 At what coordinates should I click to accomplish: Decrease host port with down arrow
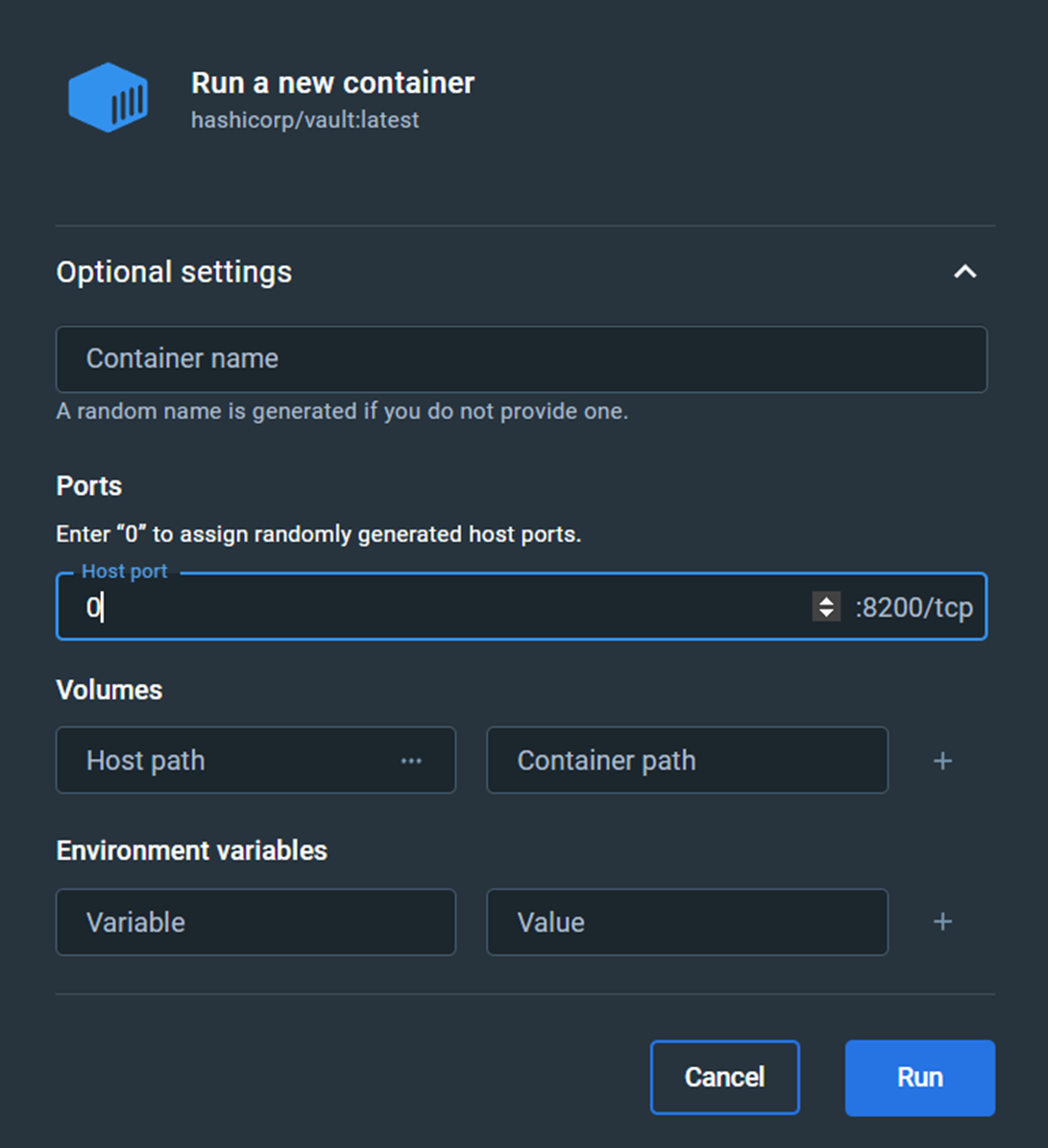click(x=826, y=614)
